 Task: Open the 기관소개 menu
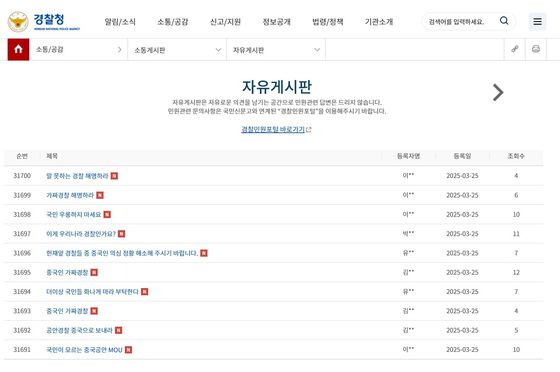tap(379, 22)
